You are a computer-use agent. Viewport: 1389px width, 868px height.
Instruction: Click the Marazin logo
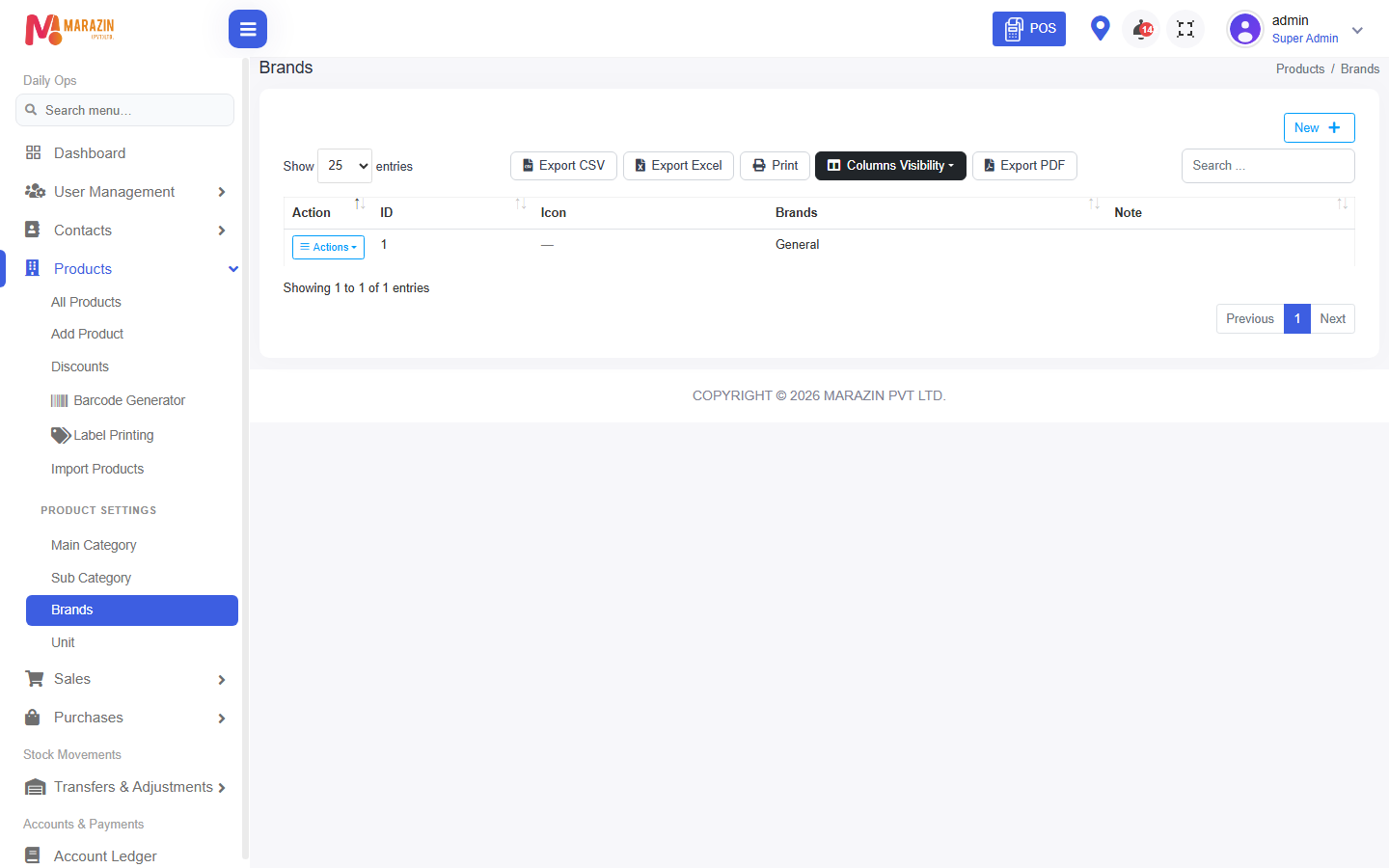point(69,29)
